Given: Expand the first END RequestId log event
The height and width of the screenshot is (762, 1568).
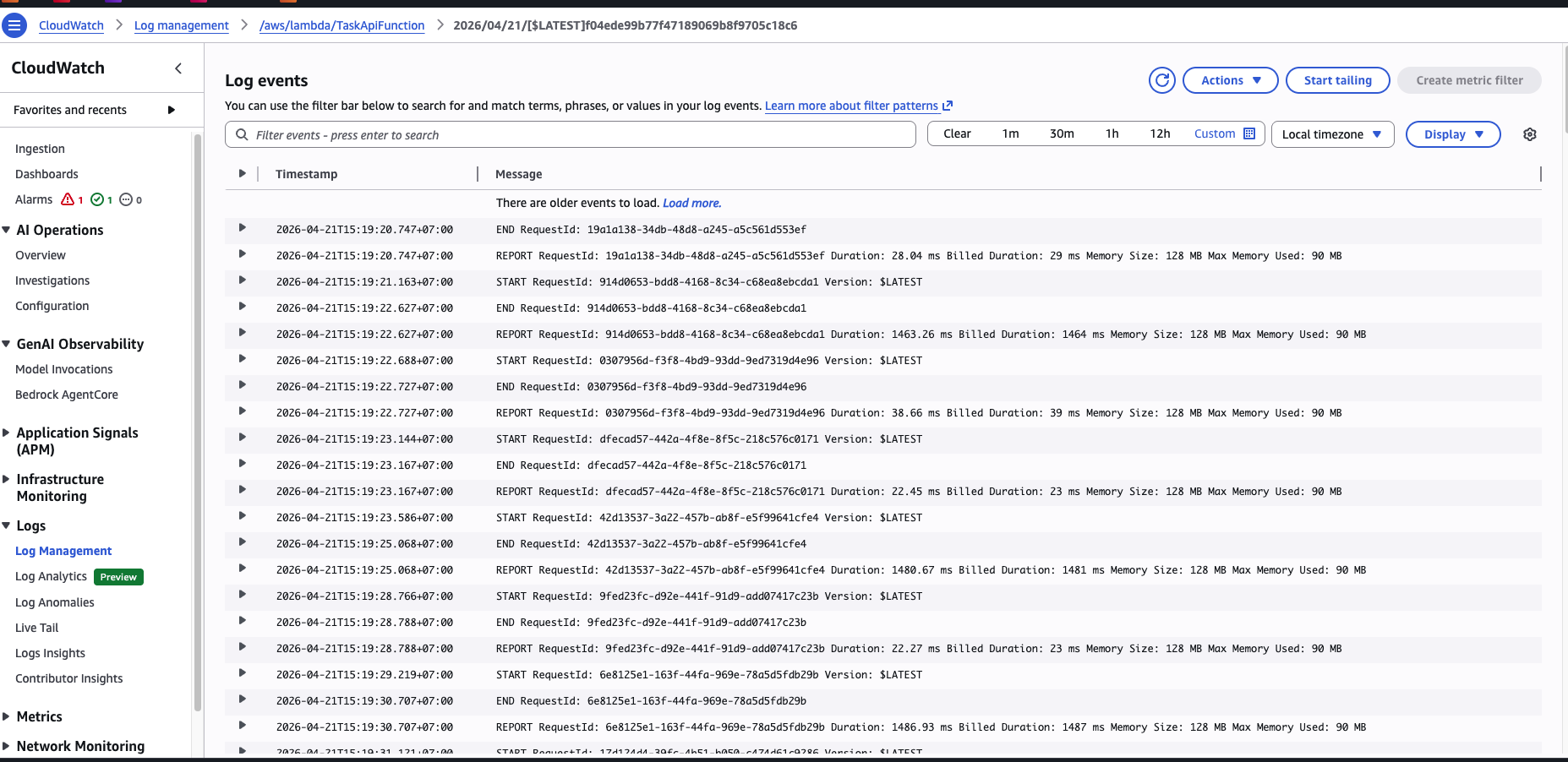Looking at the screenshot, I should pyautogui.click(x=243, y=229).
